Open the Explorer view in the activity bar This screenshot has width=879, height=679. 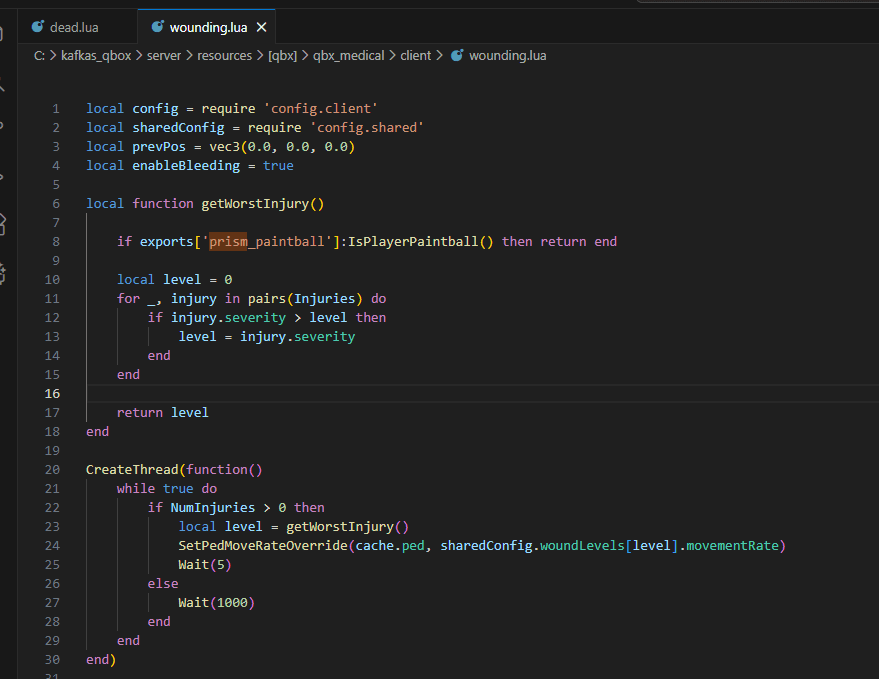(4, 34)
